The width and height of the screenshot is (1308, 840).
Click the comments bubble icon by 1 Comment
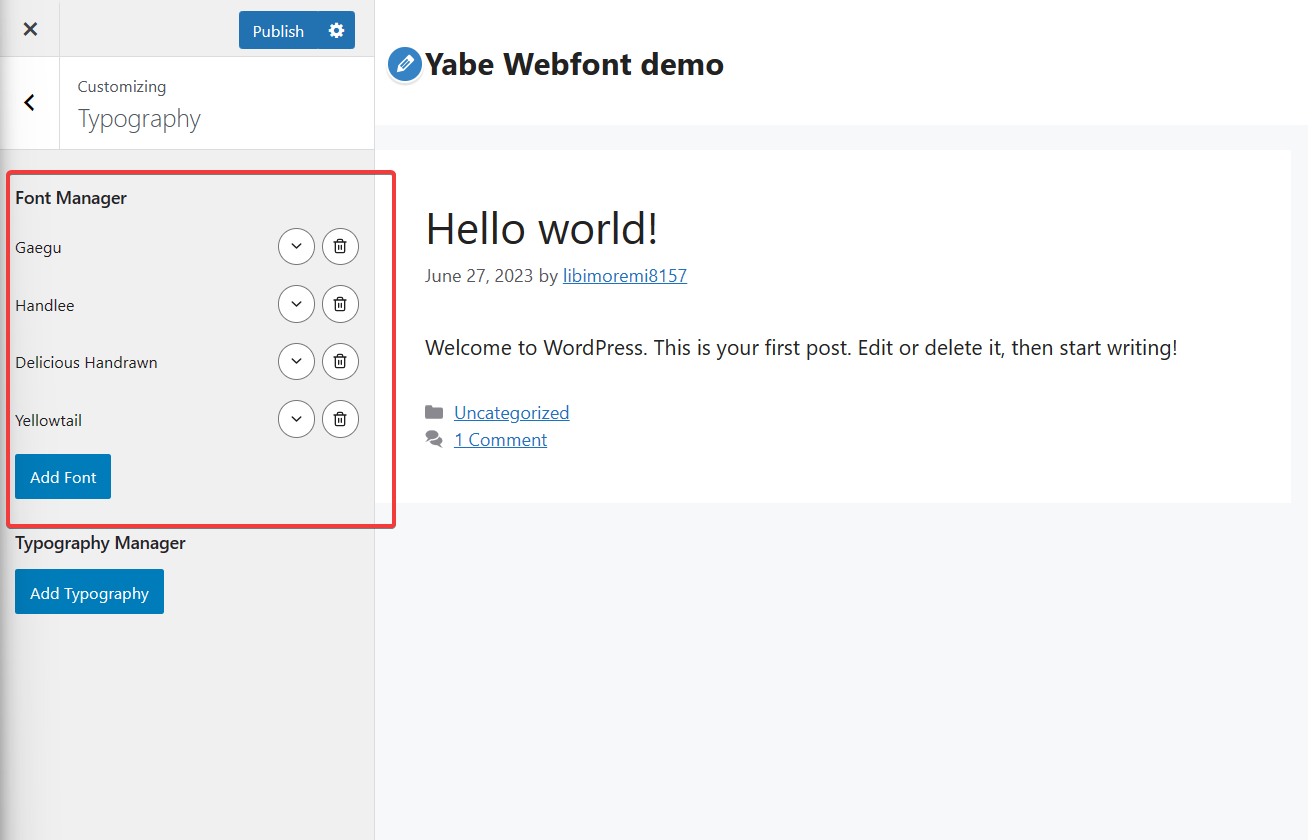click(x=434, y=439)
